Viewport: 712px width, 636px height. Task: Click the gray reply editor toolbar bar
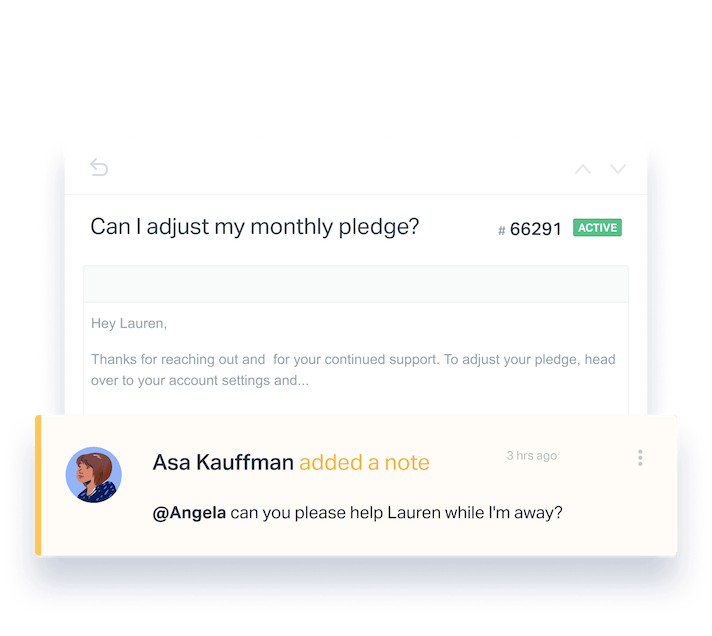pos(356,284)
